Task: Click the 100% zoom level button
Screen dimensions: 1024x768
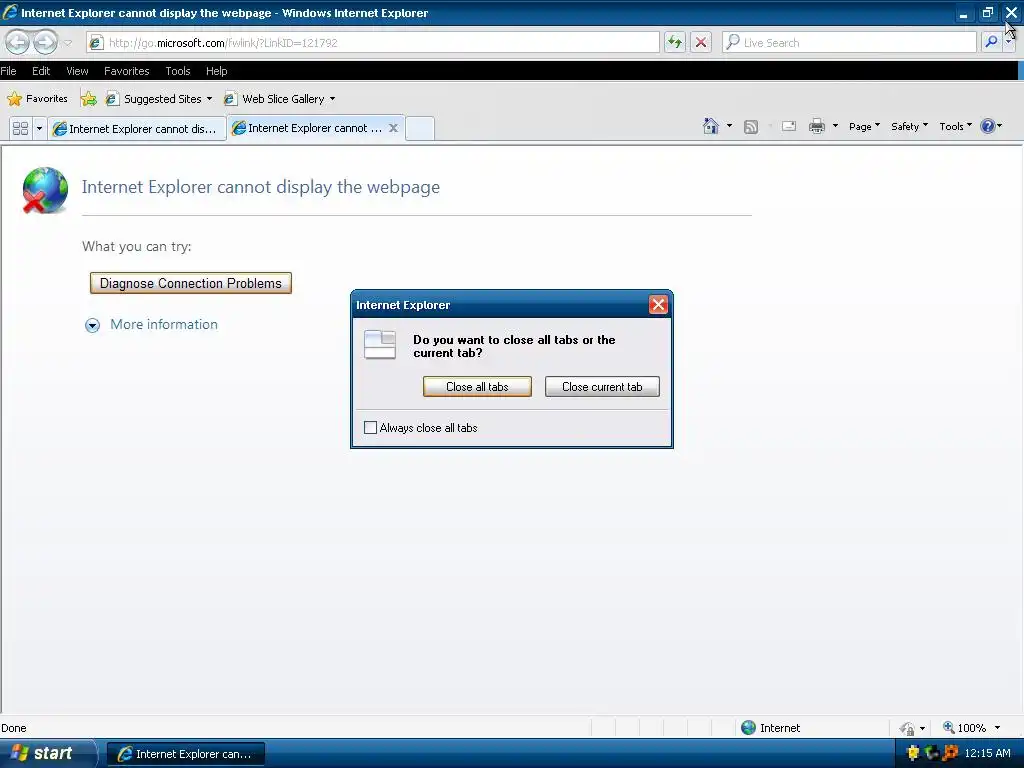Action: (x=964, y=728)
